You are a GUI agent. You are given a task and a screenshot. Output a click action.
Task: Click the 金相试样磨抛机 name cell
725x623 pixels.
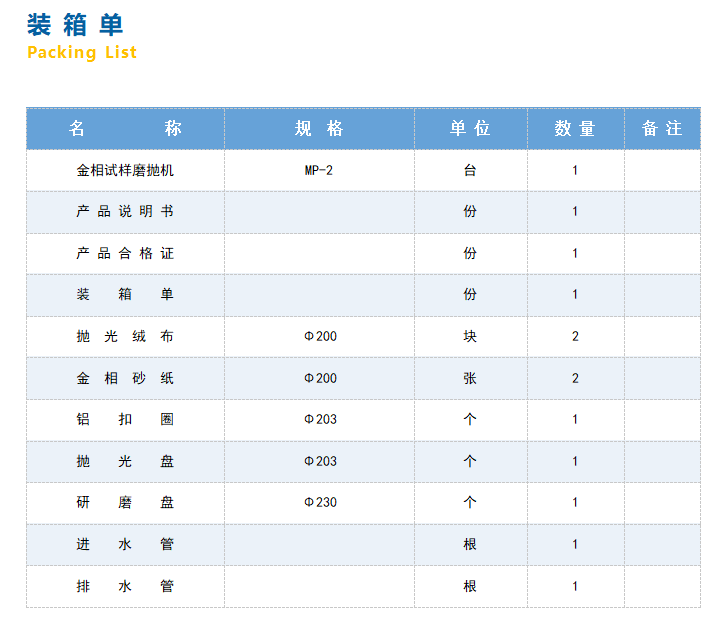[x=125, y=170]
